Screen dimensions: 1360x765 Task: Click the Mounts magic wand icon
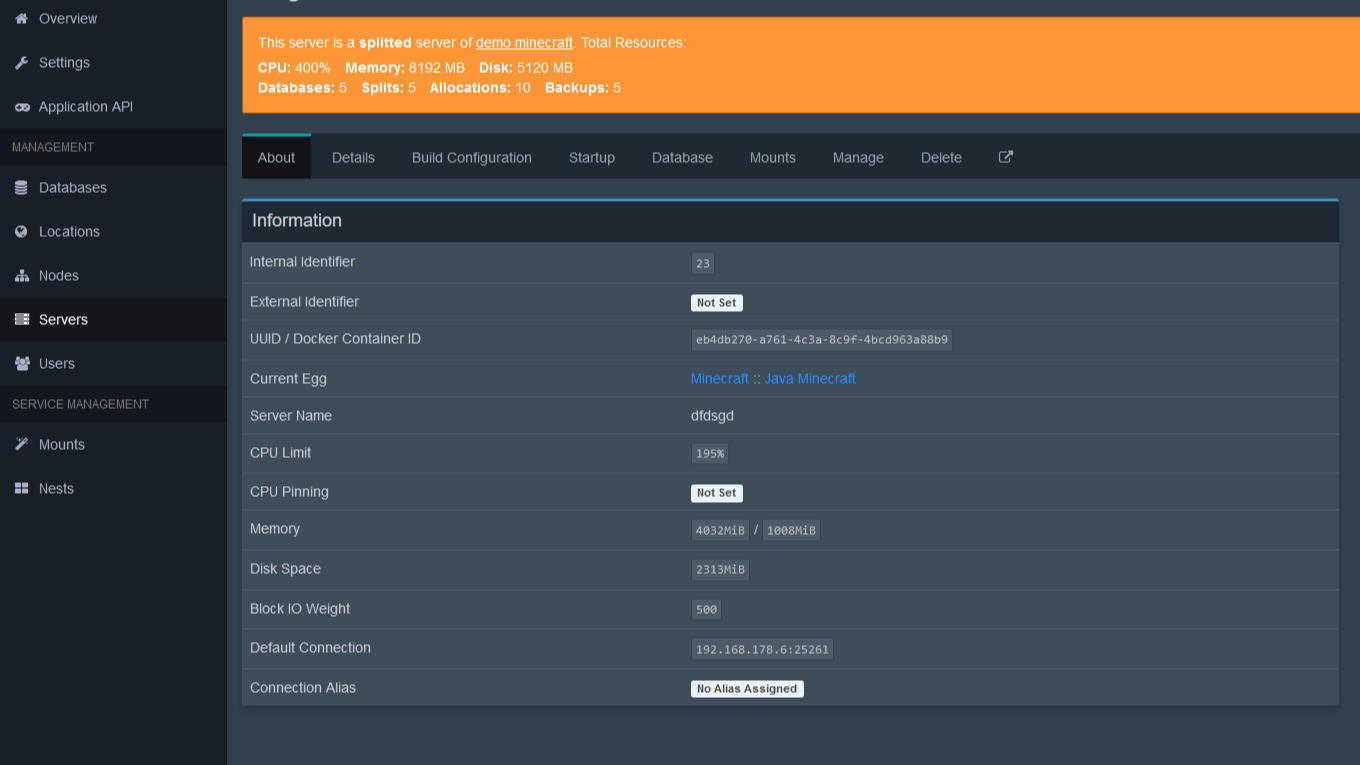21,445
